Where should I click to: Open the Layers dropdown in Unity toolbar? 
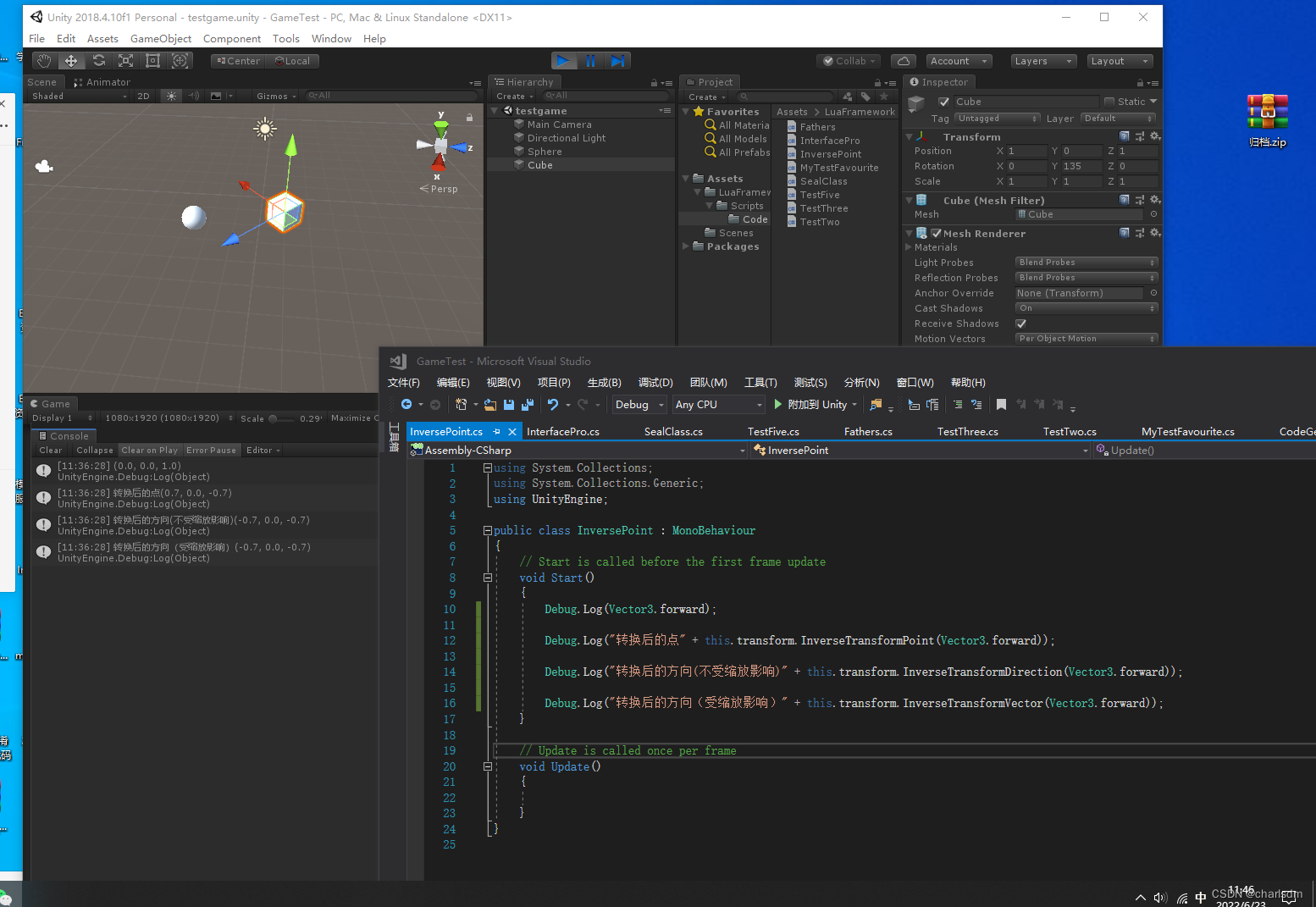pos(1042,60)
